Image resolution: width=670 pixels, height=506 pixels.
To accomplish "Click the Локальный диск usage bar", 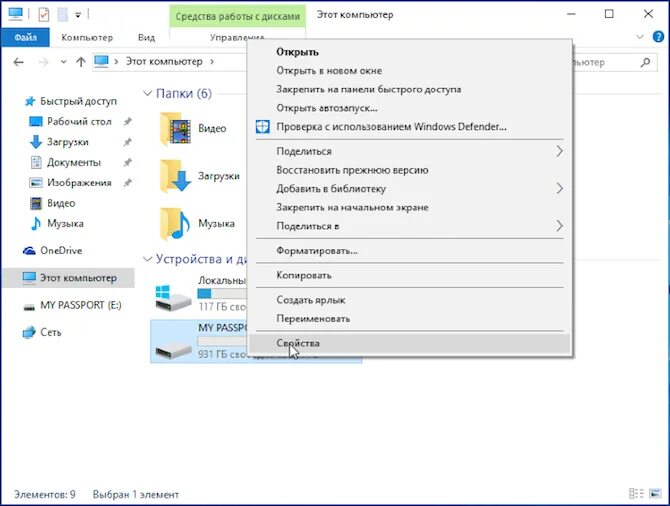I will (222, 294).
